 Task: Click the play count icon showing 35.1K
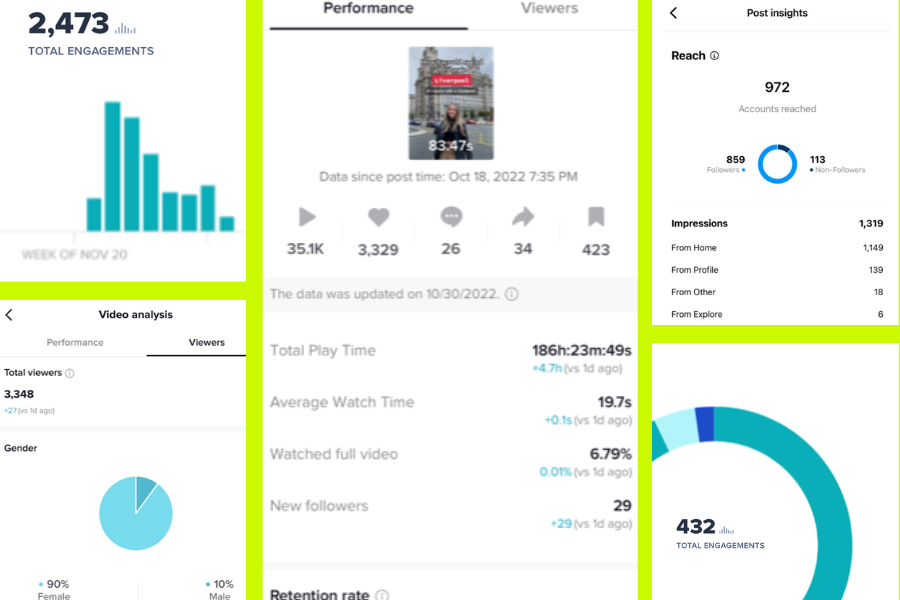click(307, 217)
